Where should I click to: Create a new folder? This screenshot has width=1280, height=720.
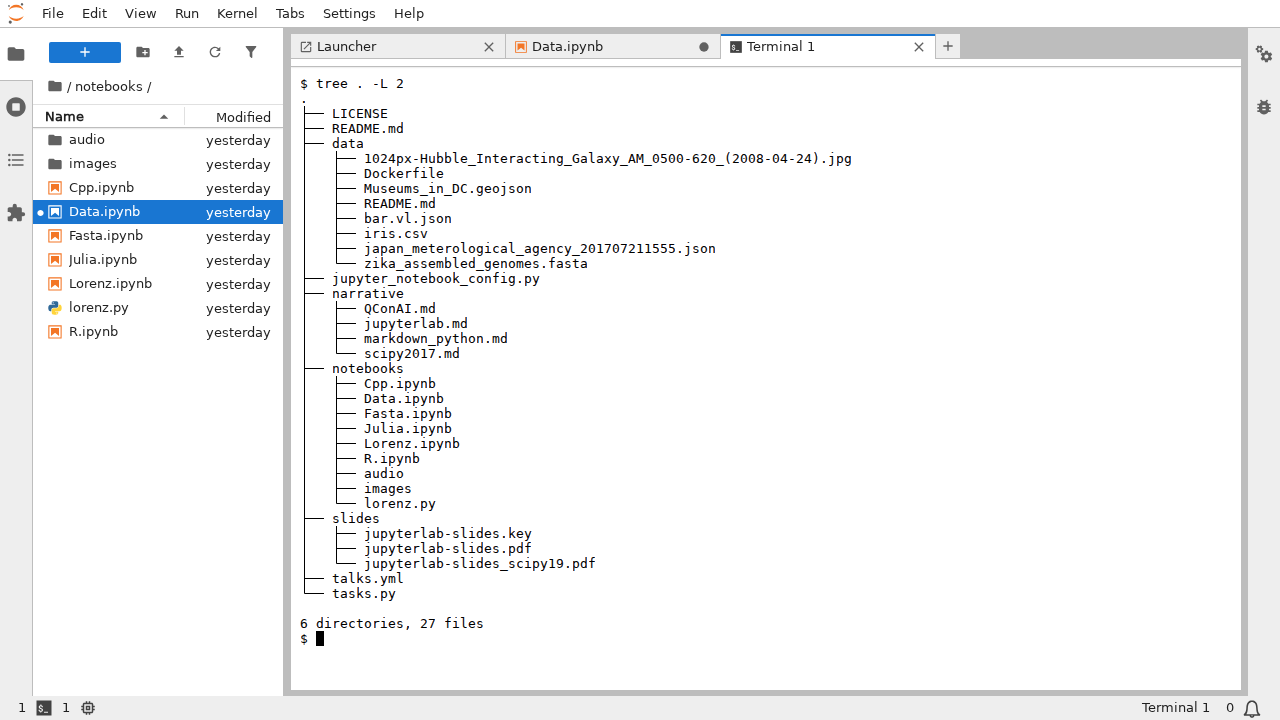(143, 52)
